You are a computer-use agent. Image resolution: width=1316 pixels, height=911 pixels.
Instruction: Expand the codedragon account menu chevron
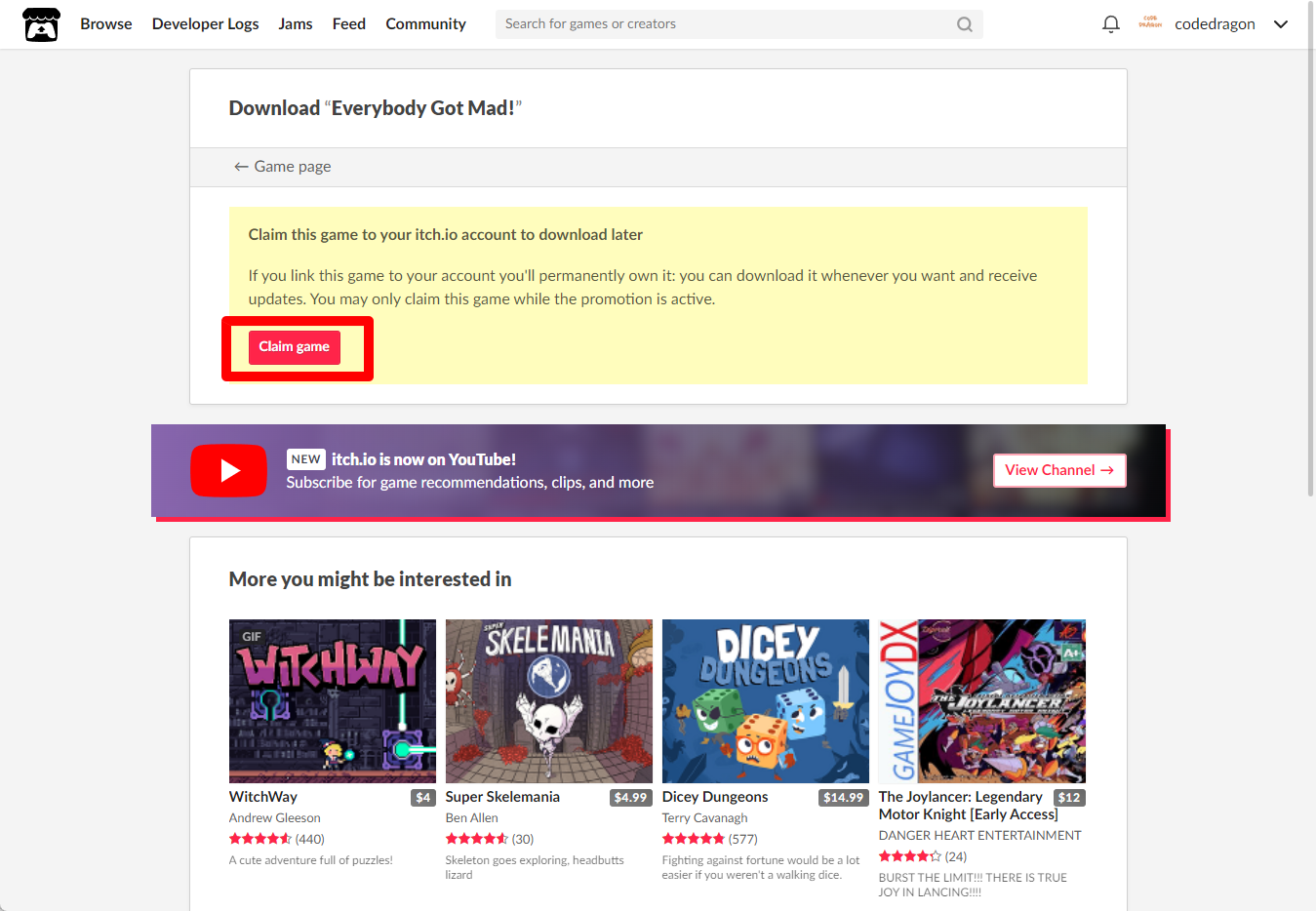tap(1281, 24)
